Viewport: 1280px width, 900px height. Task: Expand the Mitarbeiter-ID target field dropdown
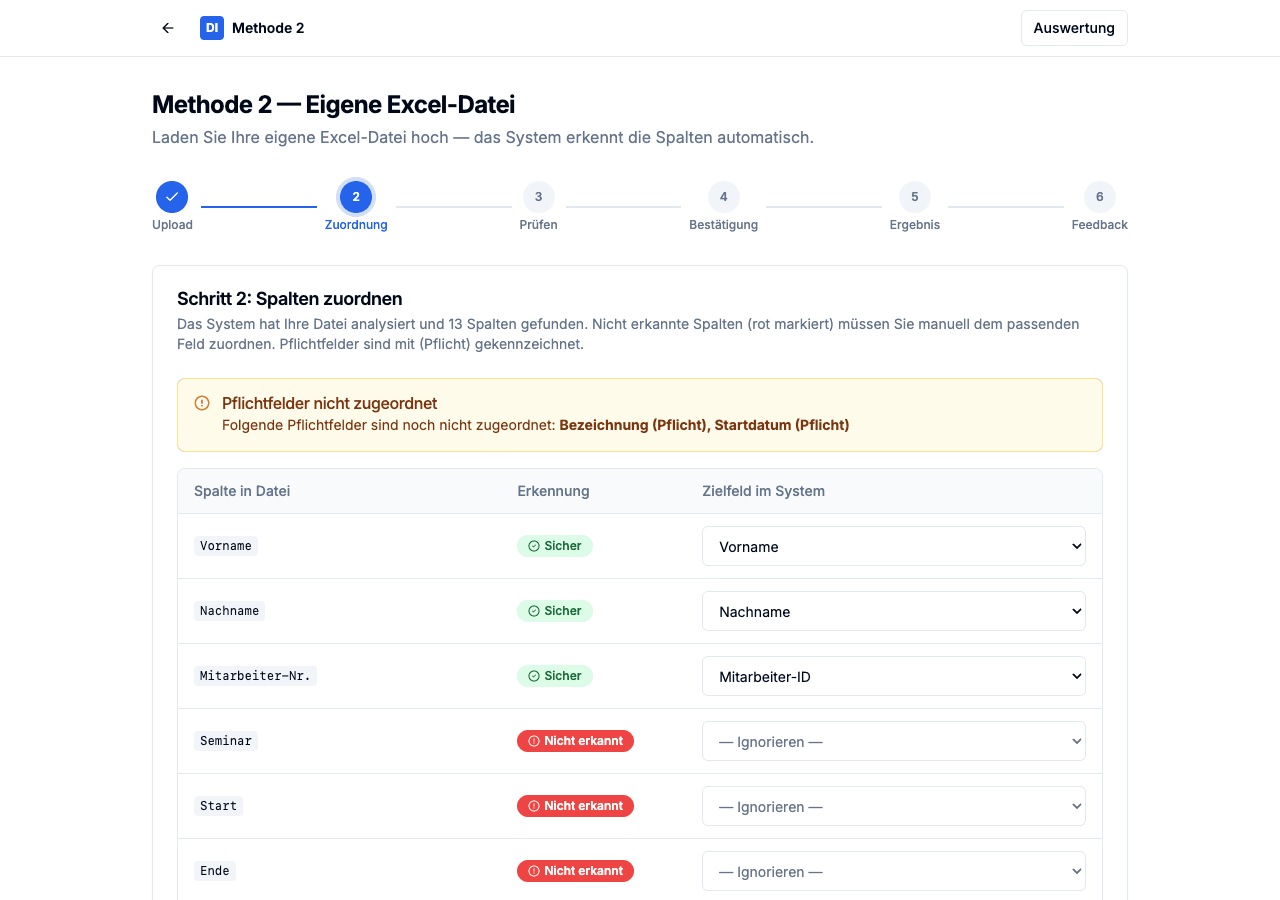[x=893, y=676]
